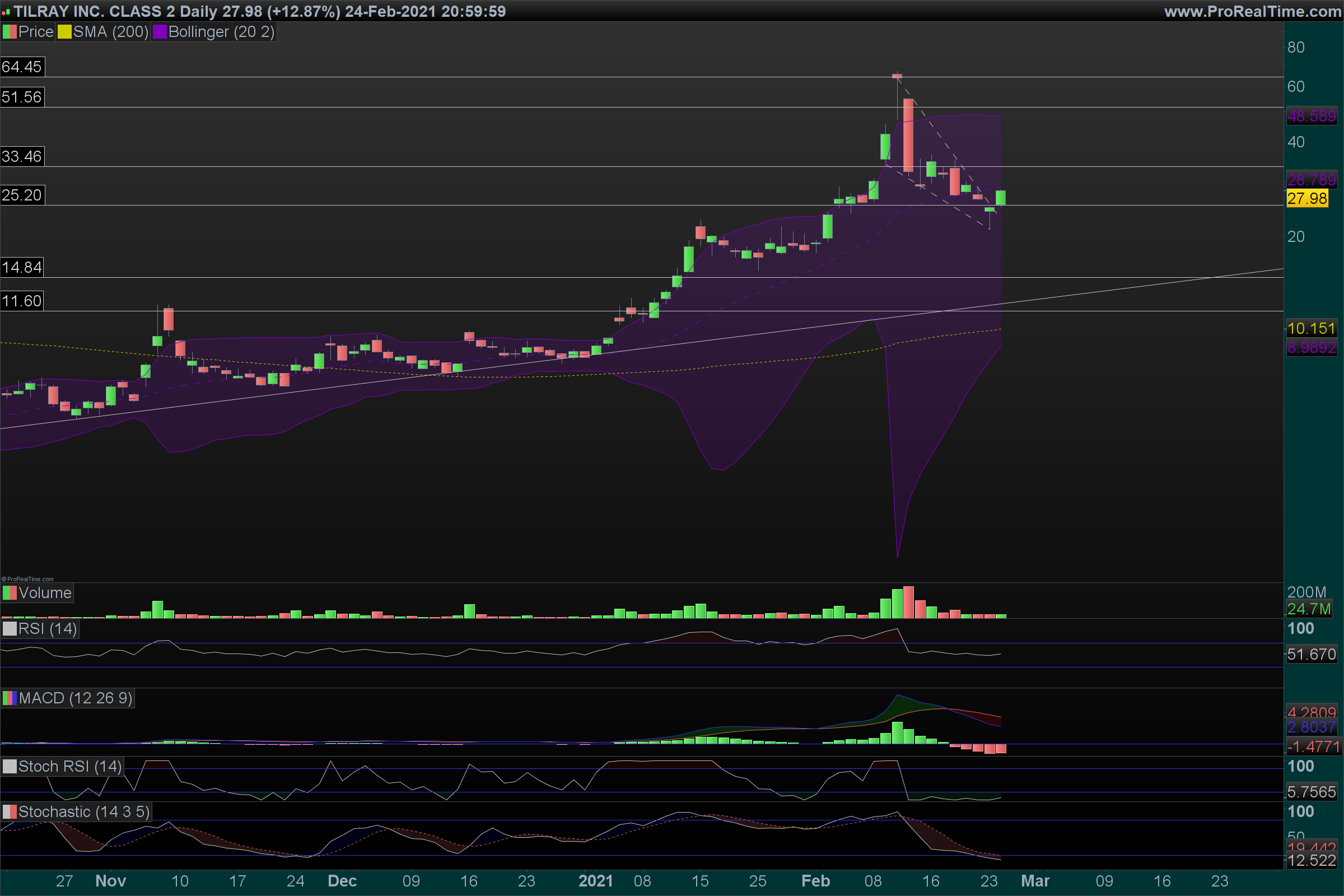This screenshot has width=1344, height=896.
Task: Select the 25.20 price level label
Action: (22, 195)
